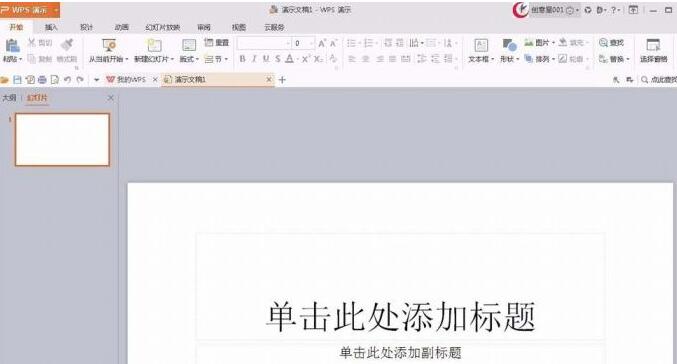677x364 pixels.
Task: Click the new tab plus button
Action: click(x=282, y=79)
